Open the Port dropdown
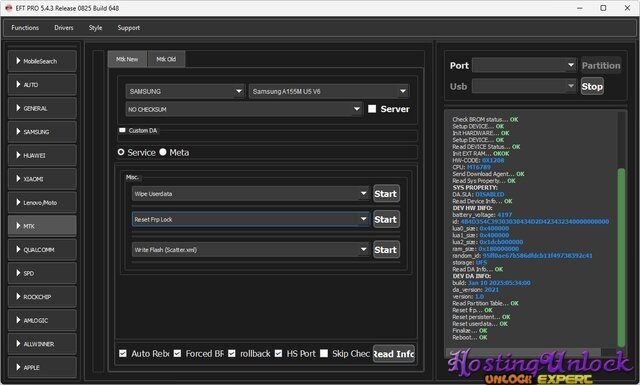 [524, 65]
